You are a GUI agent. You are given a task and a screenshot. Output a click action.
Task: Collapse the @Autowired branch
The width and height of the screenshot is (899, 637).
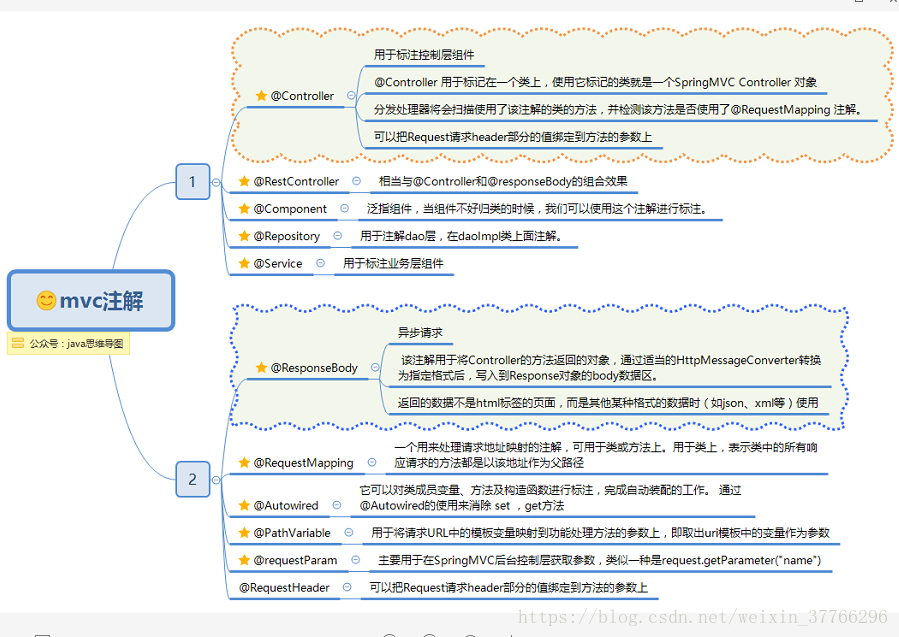pyautogui.click(x=337, y=505)
